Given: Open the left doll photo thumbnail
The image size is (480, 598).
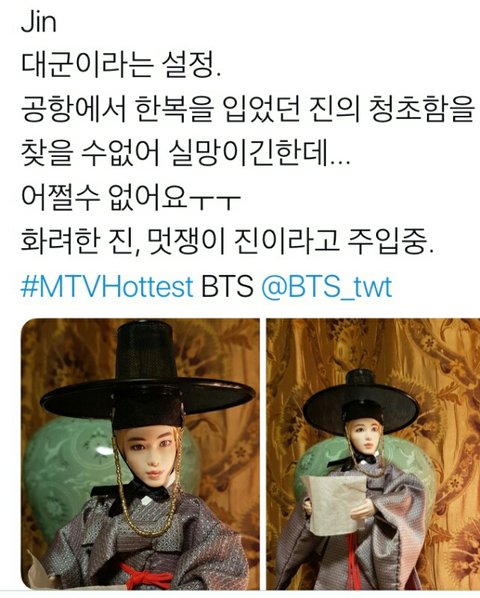Looking at the screenshot, I should [x=140, y=454].
